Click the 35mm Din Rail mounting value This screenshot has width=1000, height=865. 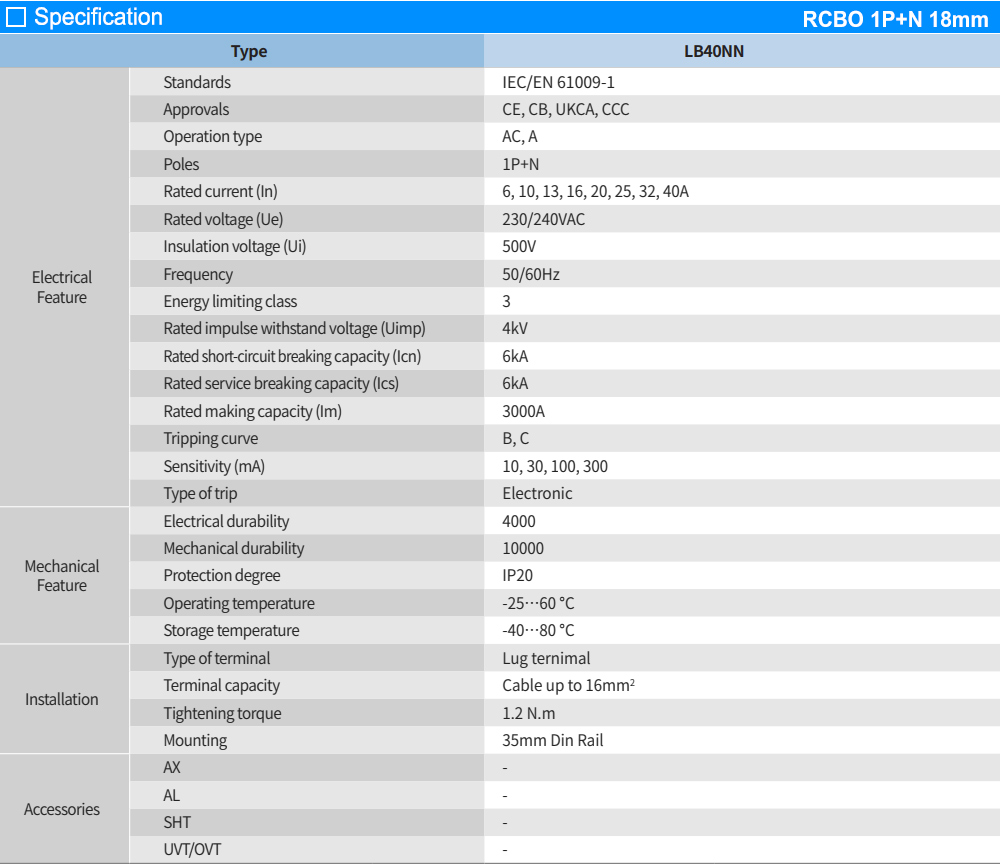[x=553, y=741]
